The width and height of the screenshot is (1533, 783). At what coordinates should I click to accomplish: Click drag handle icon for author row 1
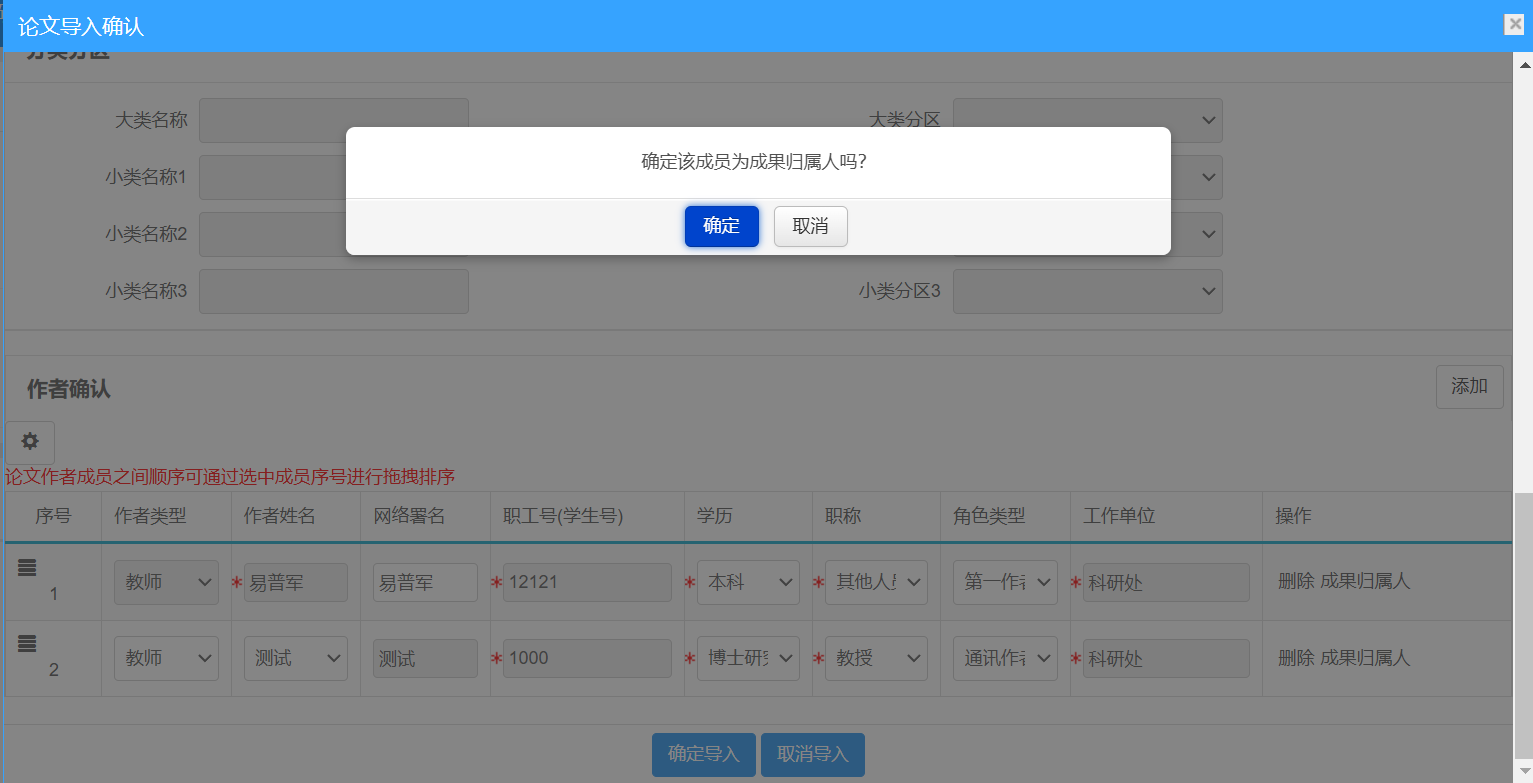point(27,568)
